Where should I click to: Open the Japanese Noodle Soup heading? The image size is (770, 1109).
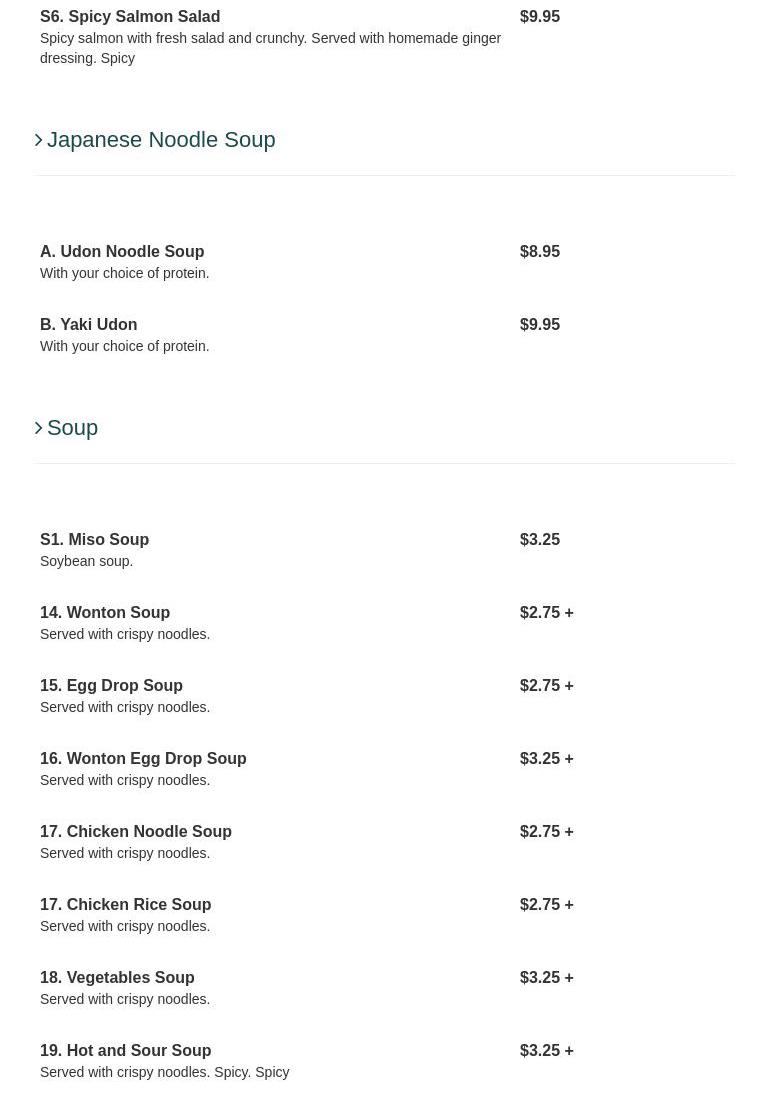coord(160,140)
